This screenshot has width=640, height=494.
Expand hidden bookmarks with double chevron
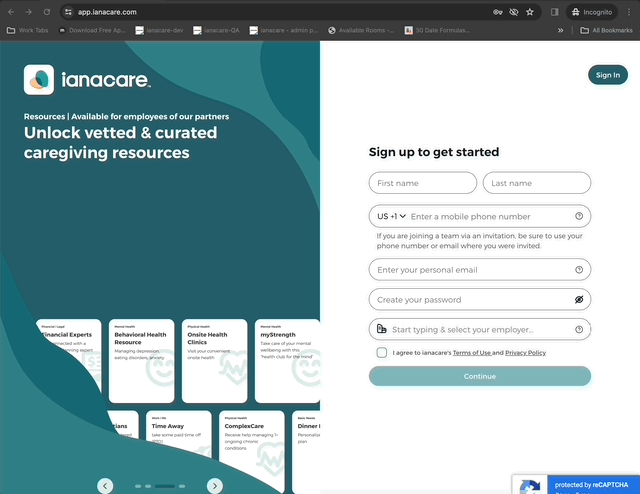pyautogui.click(x=560, y=30)
